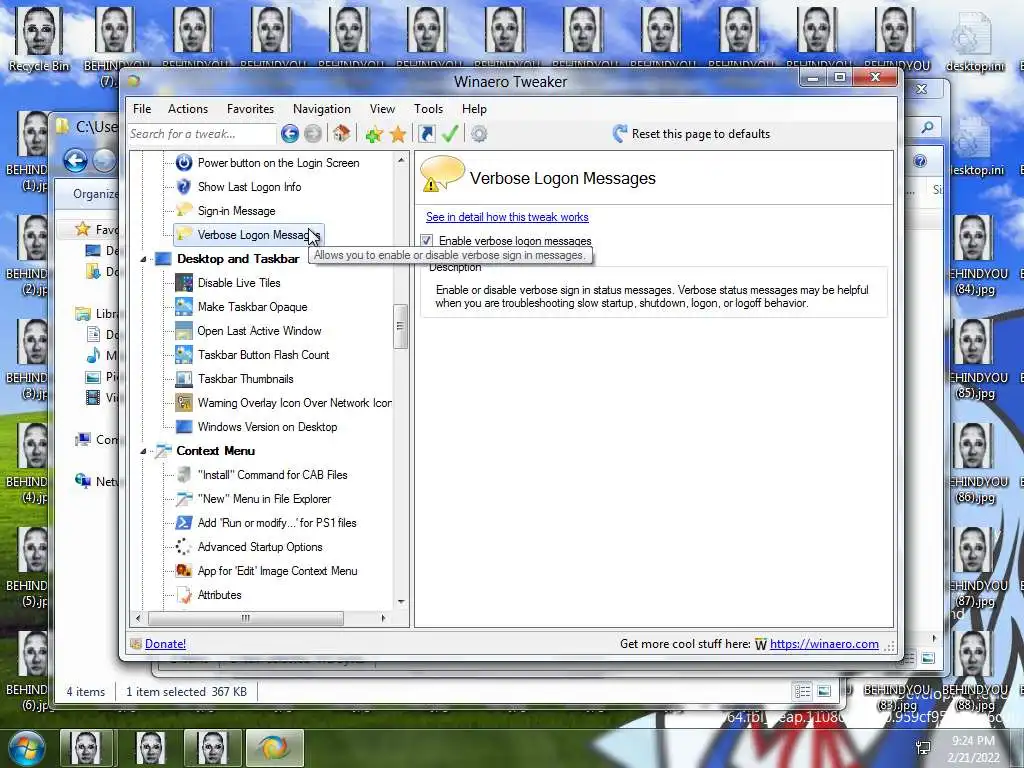Click the Winaero Tweaker taskbar button
Viewport: 1024px width, 768px height.
click(x=274, y=748)
